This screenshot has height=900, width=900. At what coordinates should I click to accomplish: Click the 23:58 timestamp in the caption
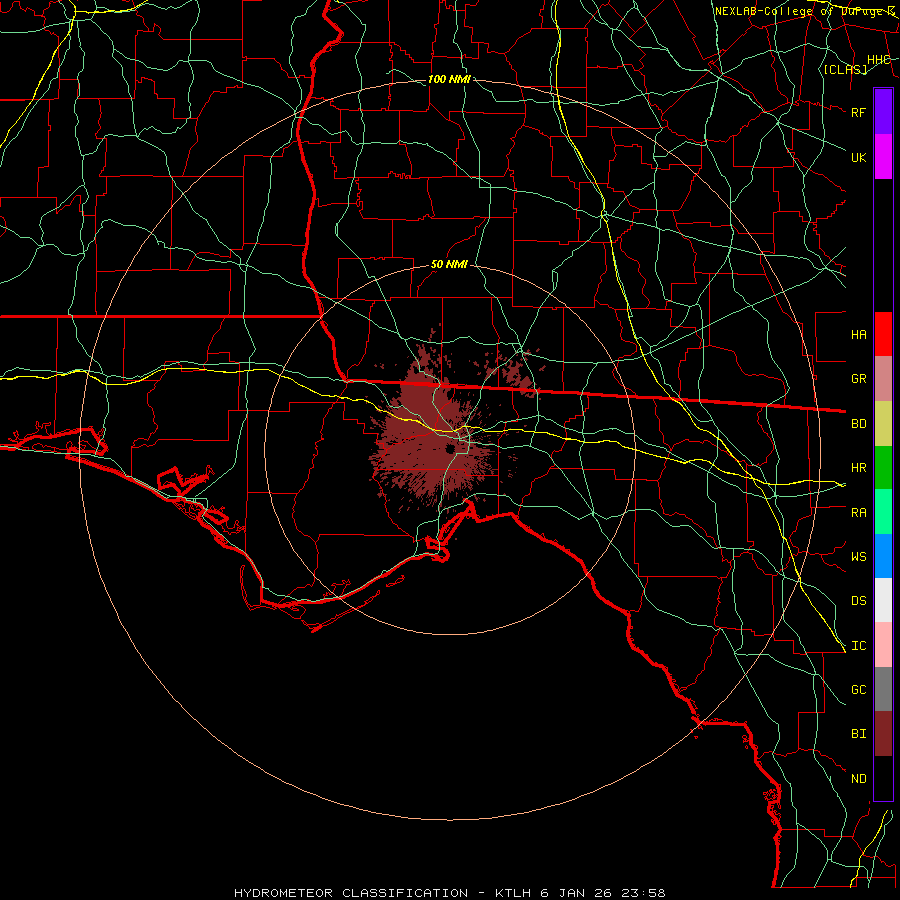coord(645,893)
